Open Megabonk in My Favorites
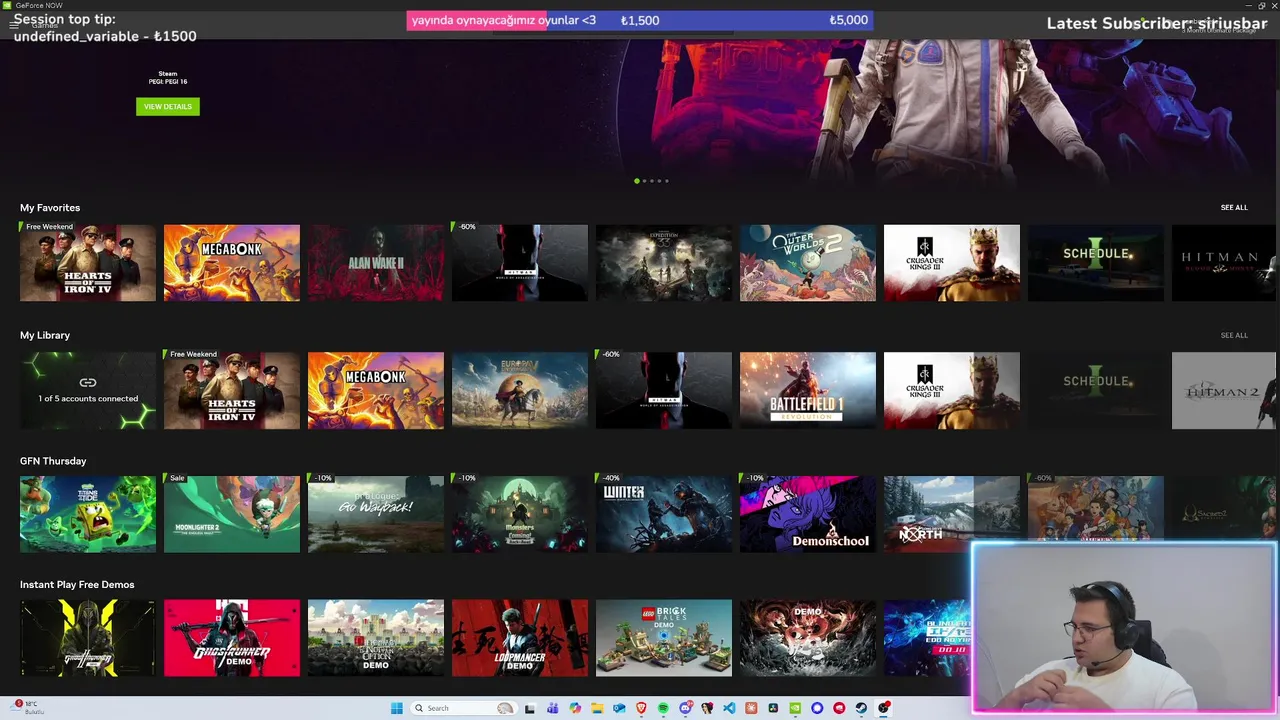This screenshot has height=720, width=1280. point(232,263)
